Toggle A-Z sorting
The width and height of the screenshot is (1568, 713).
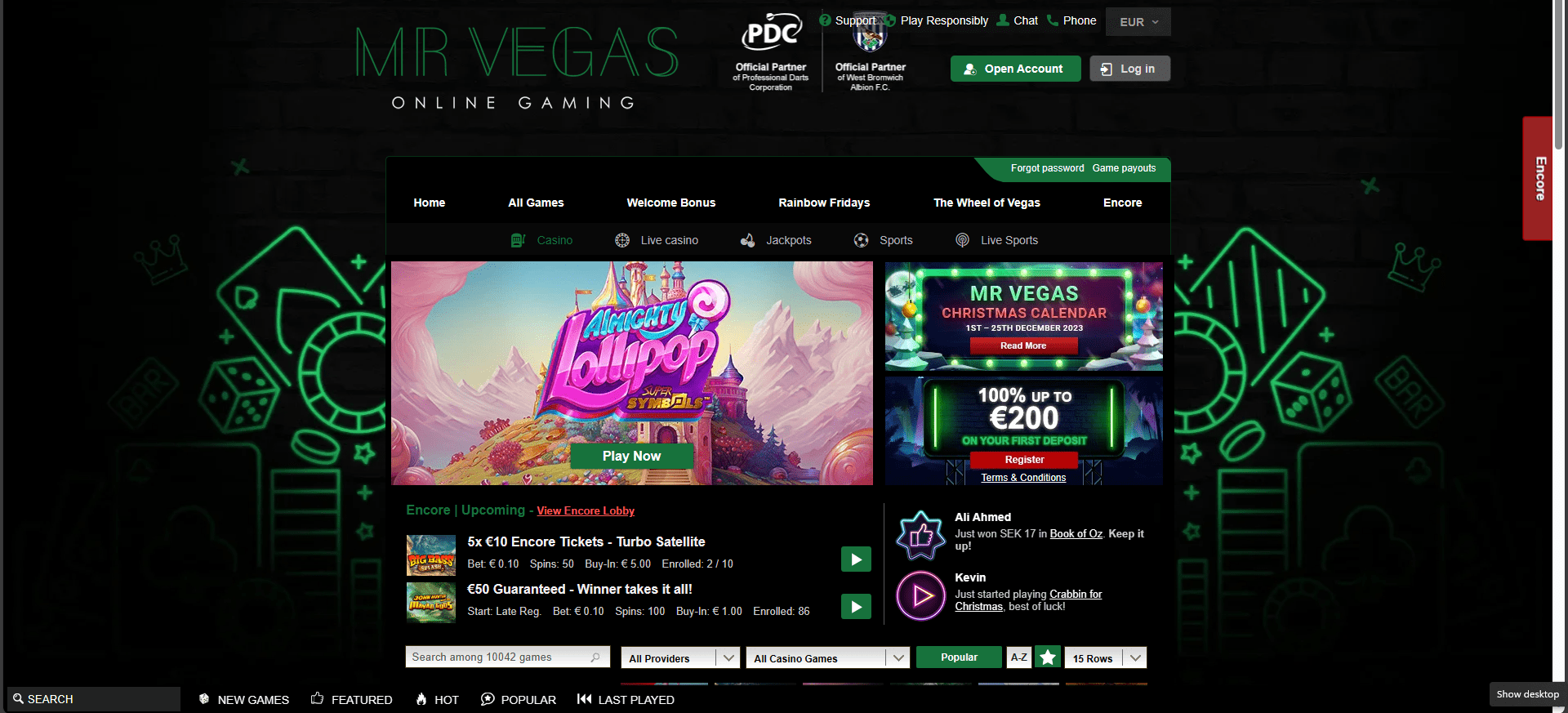tap(1018, 657)
